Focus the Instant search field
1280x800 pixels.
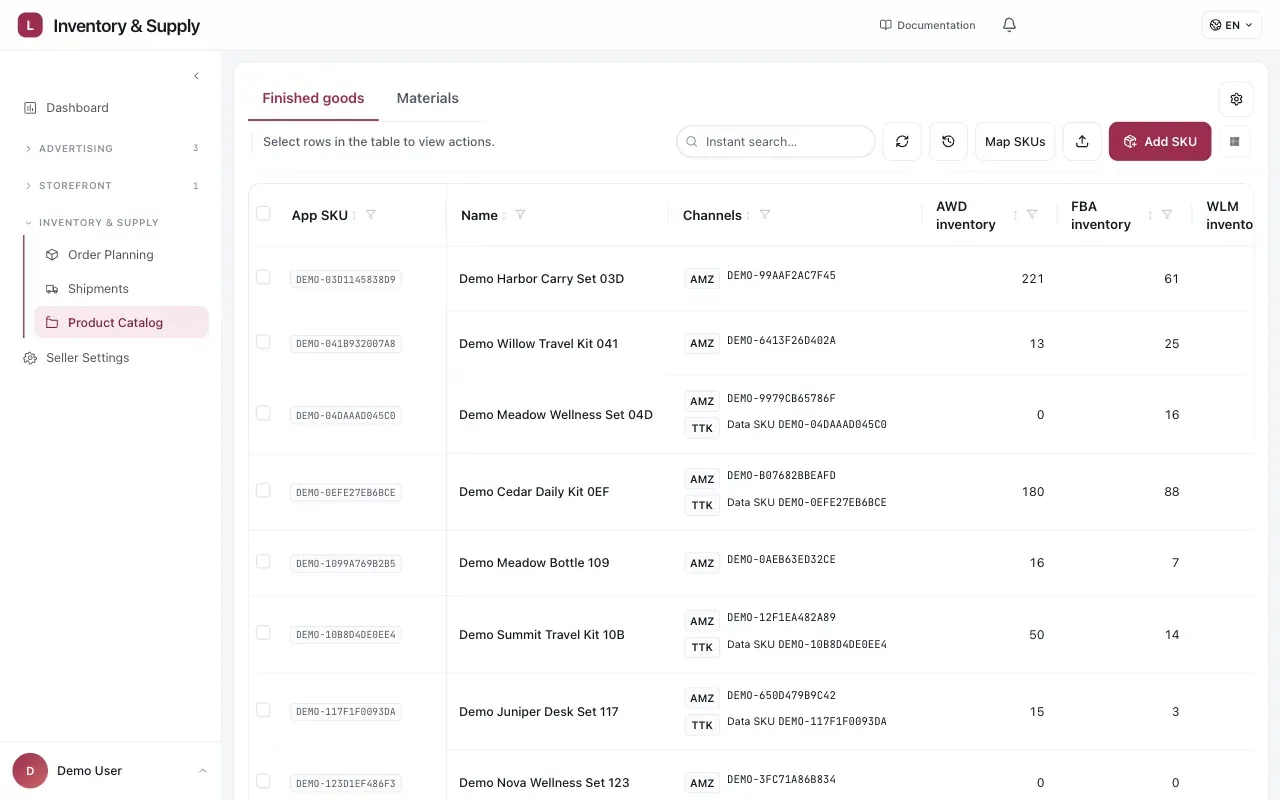776,142
